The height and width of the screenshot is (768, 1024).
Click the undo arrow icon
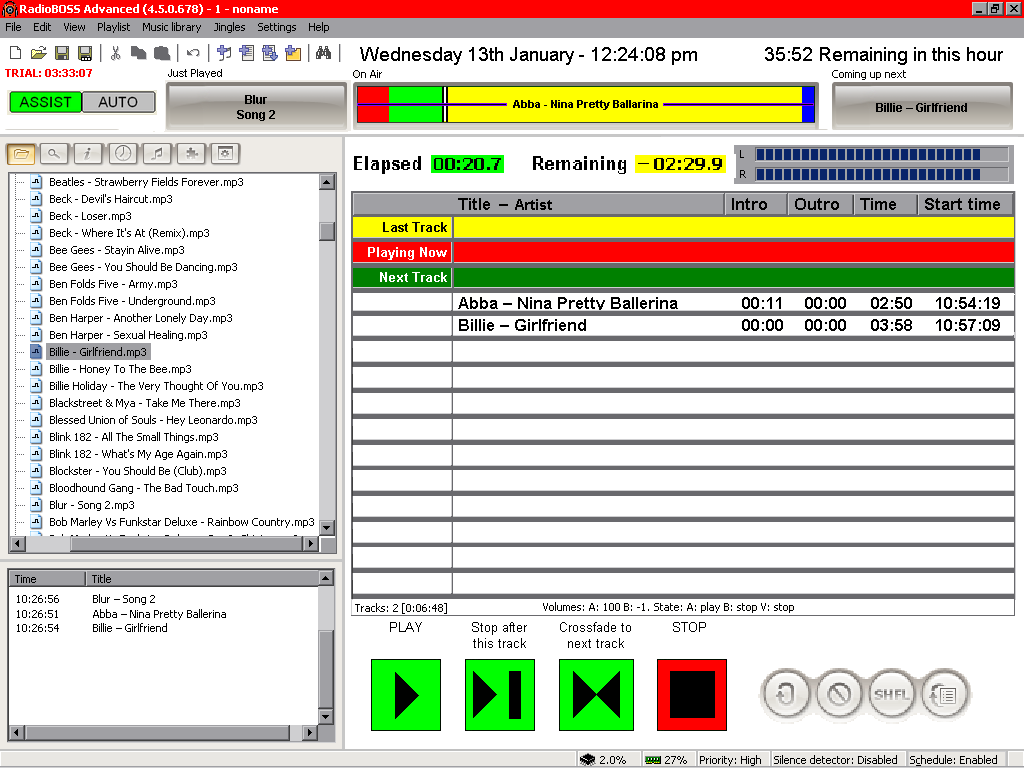(x=193, y=53)
